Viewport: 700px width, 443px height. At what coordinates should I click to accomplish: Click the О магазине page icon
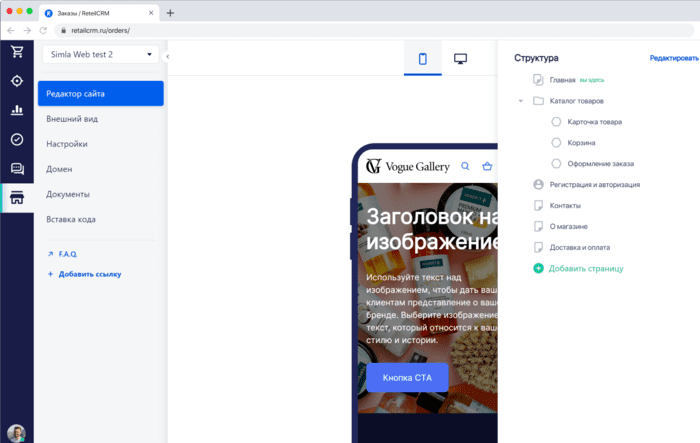tap(538, 226)
